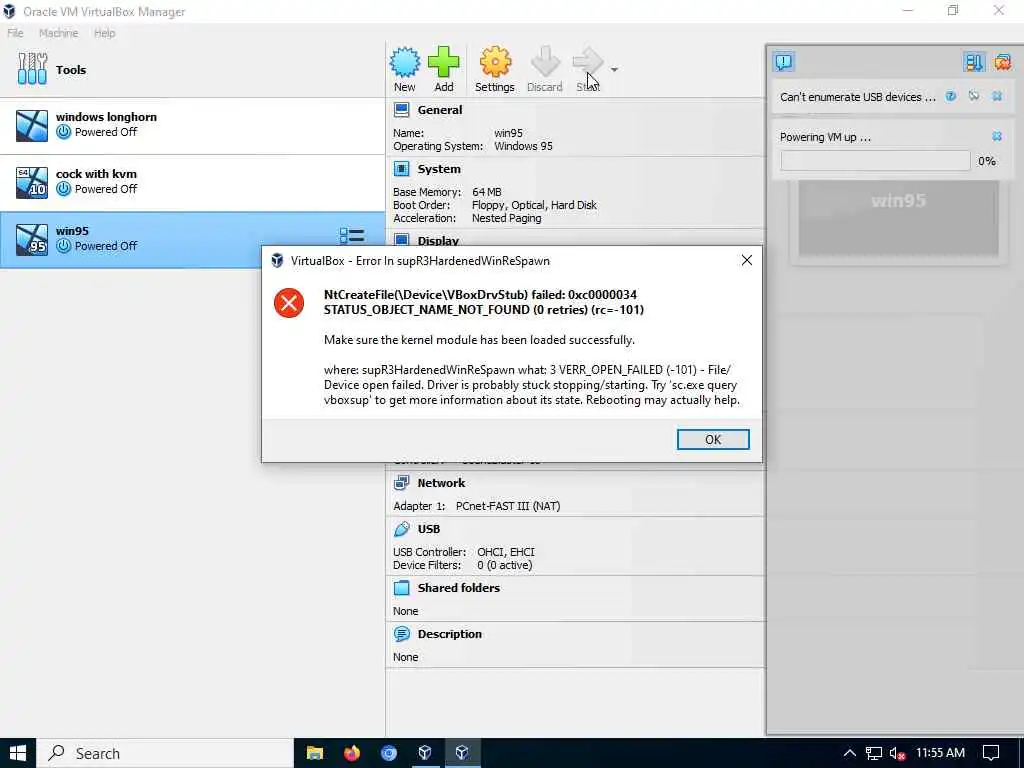Click the forbid/hide icon on USB notification
The height and width of the screenshot is (768, 1024).
974,97
